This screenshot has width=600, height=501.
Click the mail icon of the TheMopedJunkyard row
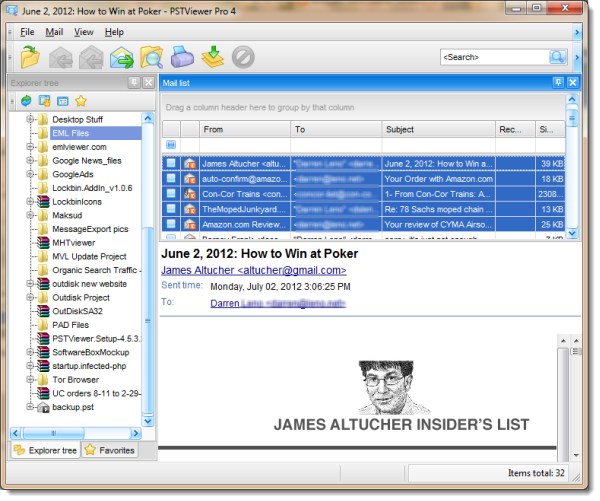[x=190, y=209]
